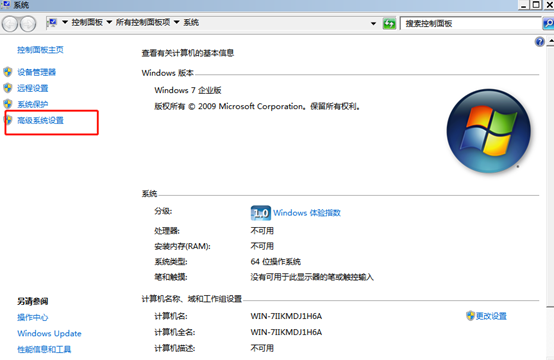The image size is (554, 360).
Task: Select 所有控制面板项 breadcrumb item
Action: coord(143,22)
